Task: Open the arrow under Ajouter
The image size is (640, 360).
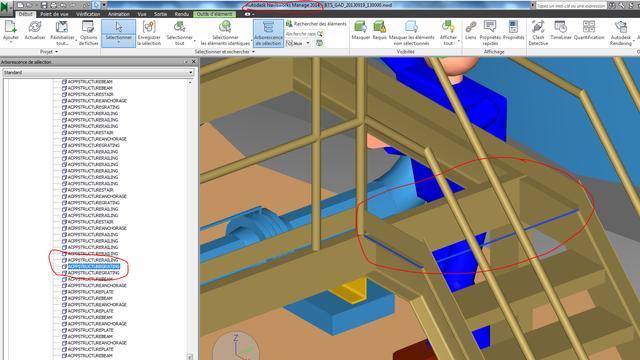Action: [11, 42]
